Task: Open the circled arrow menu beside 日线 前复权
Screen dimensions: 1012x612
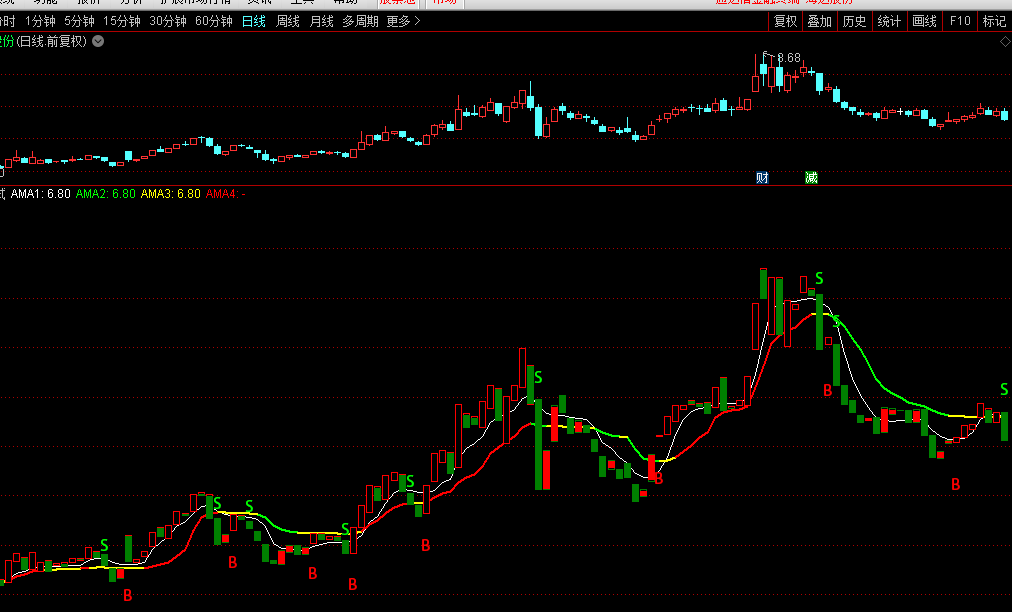Action: pyautogui.click(x=98, y=41)
